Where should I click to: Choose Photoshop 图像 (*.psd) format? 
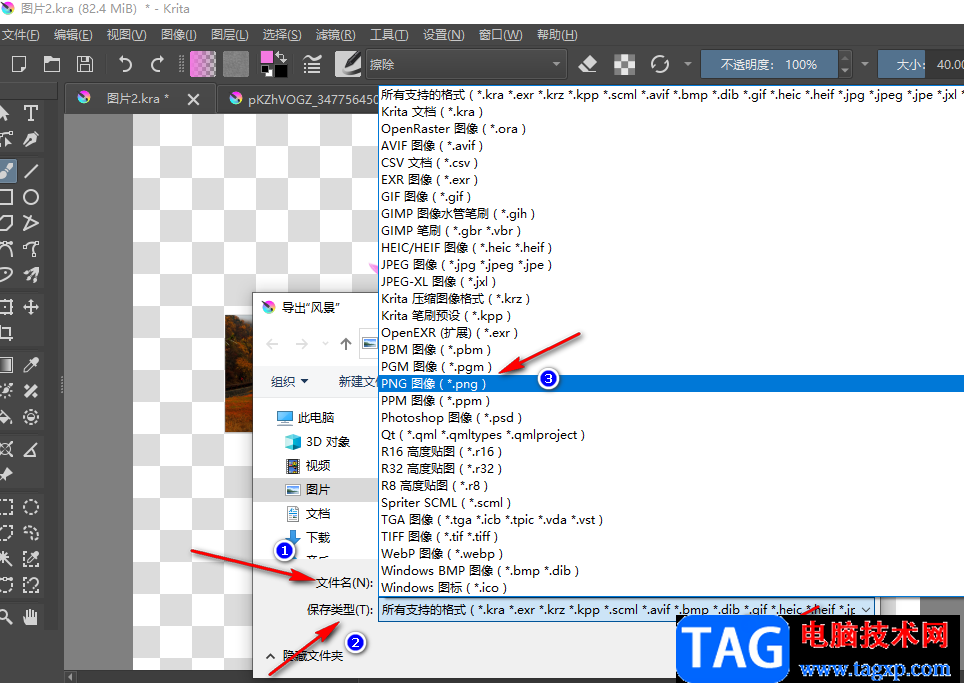671,418
